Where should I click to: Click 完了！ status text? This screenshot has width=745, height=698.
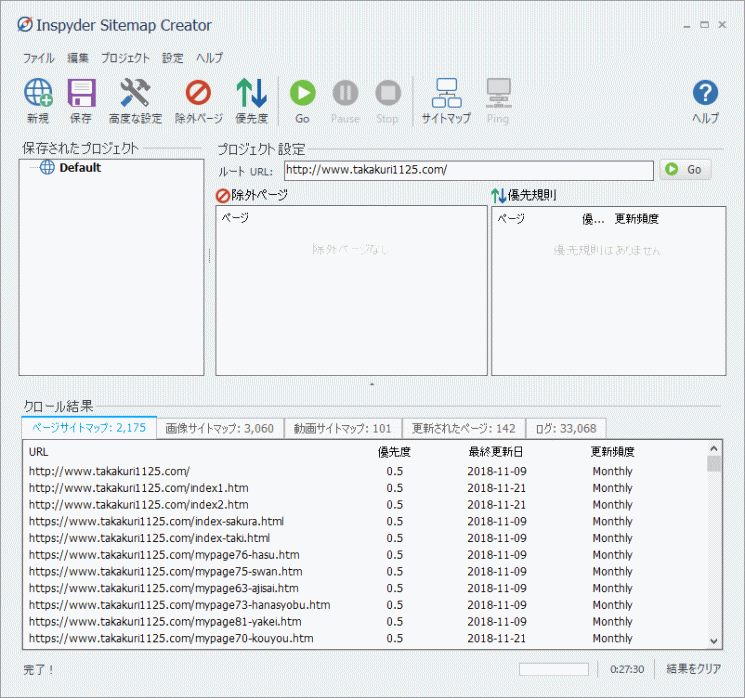38,670
